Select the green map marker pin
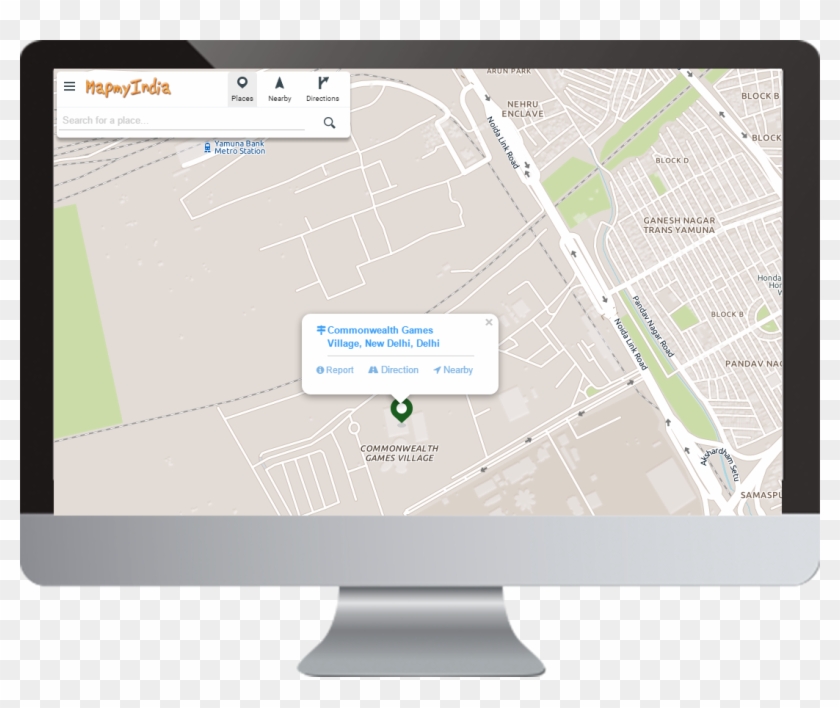Image resolution: width=840 pixels, height=708 pixels. pyautogui.click(x=401, y=412)
